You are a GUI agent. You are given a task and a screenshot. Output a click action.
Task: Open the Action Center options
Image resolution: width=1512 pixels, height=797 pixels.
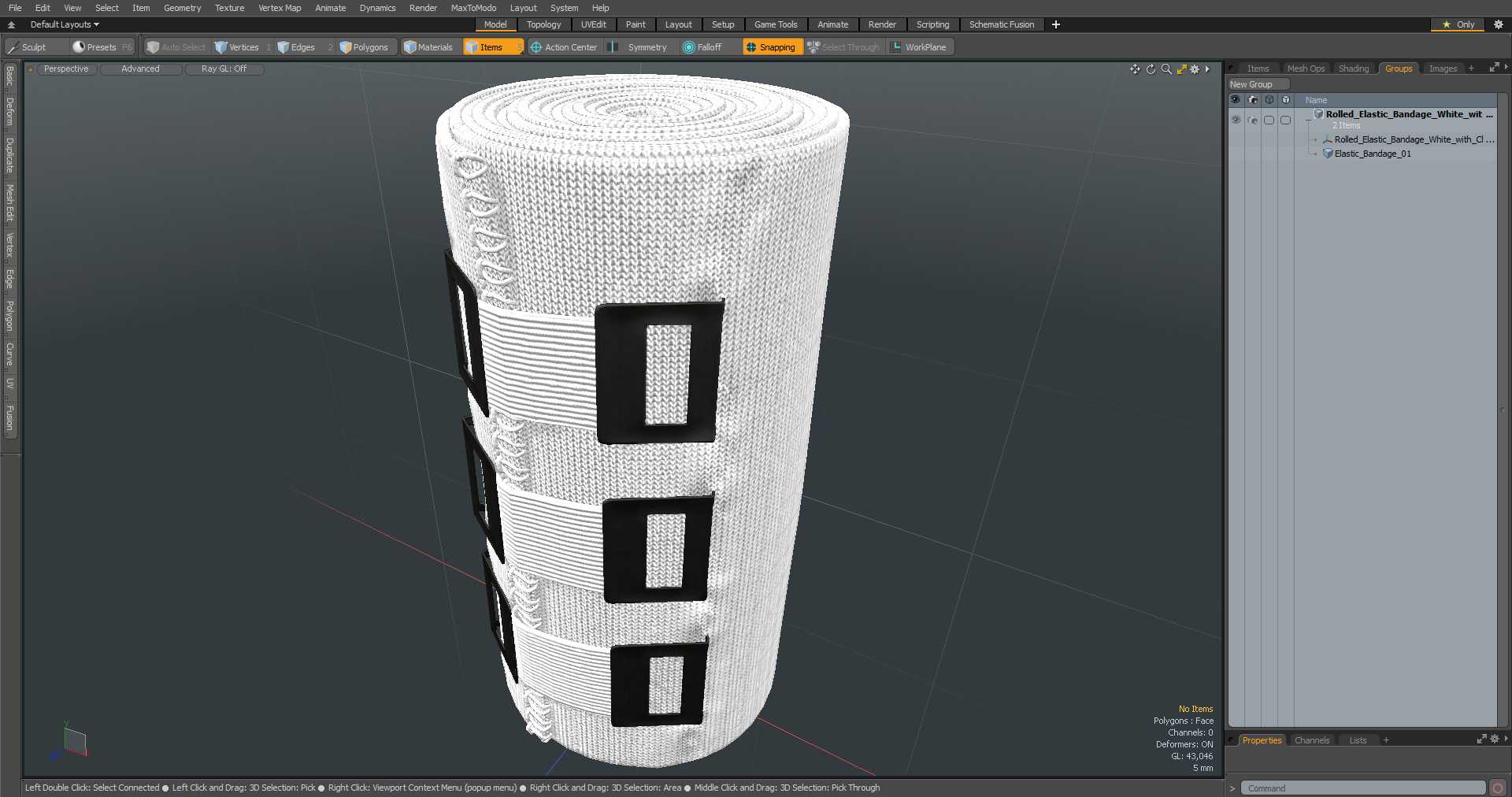pyautogui.click(x=564, y=47)
